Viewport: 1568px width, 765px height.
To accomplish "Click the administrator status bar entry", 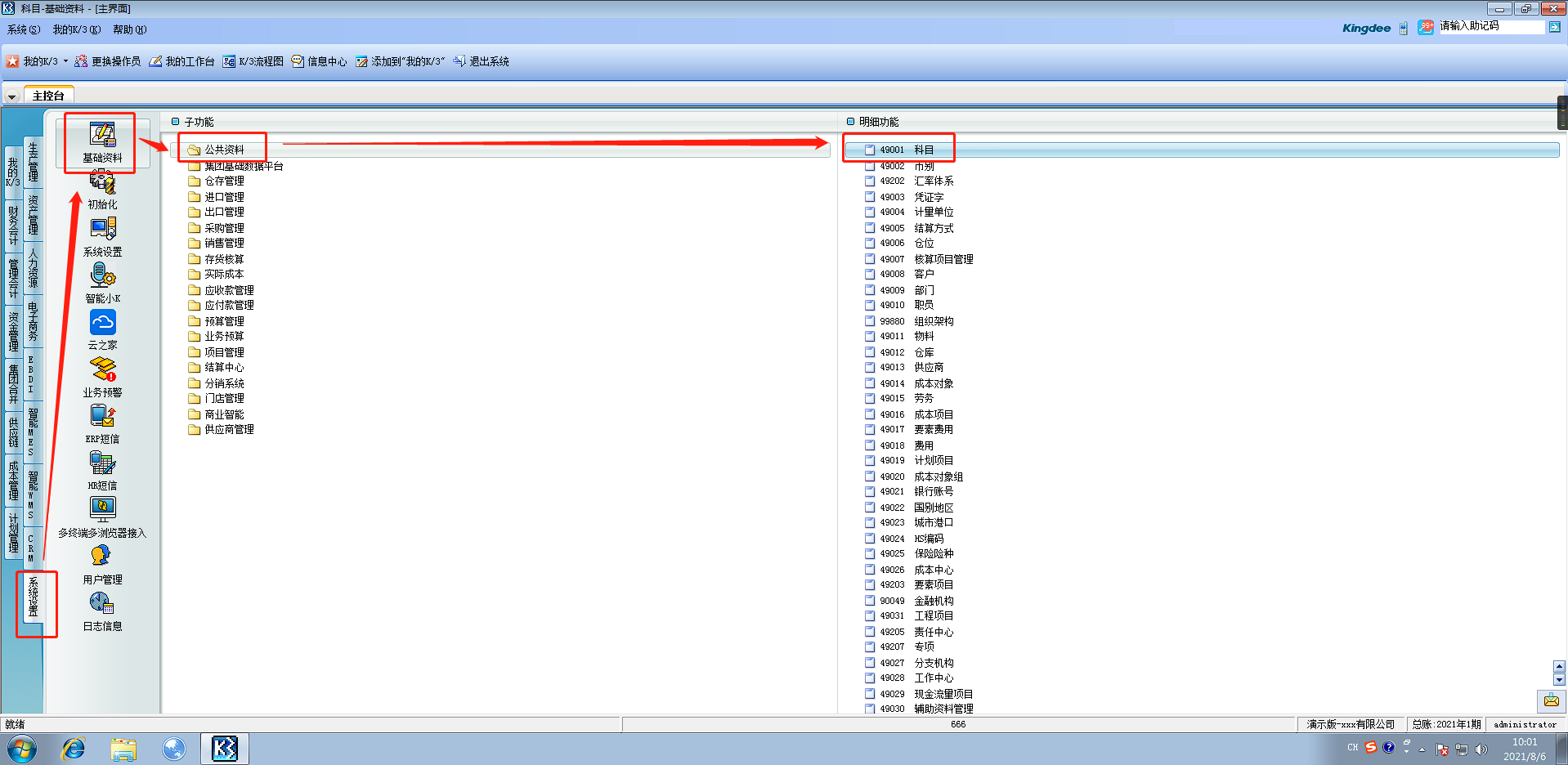I will pos(1525,724).
